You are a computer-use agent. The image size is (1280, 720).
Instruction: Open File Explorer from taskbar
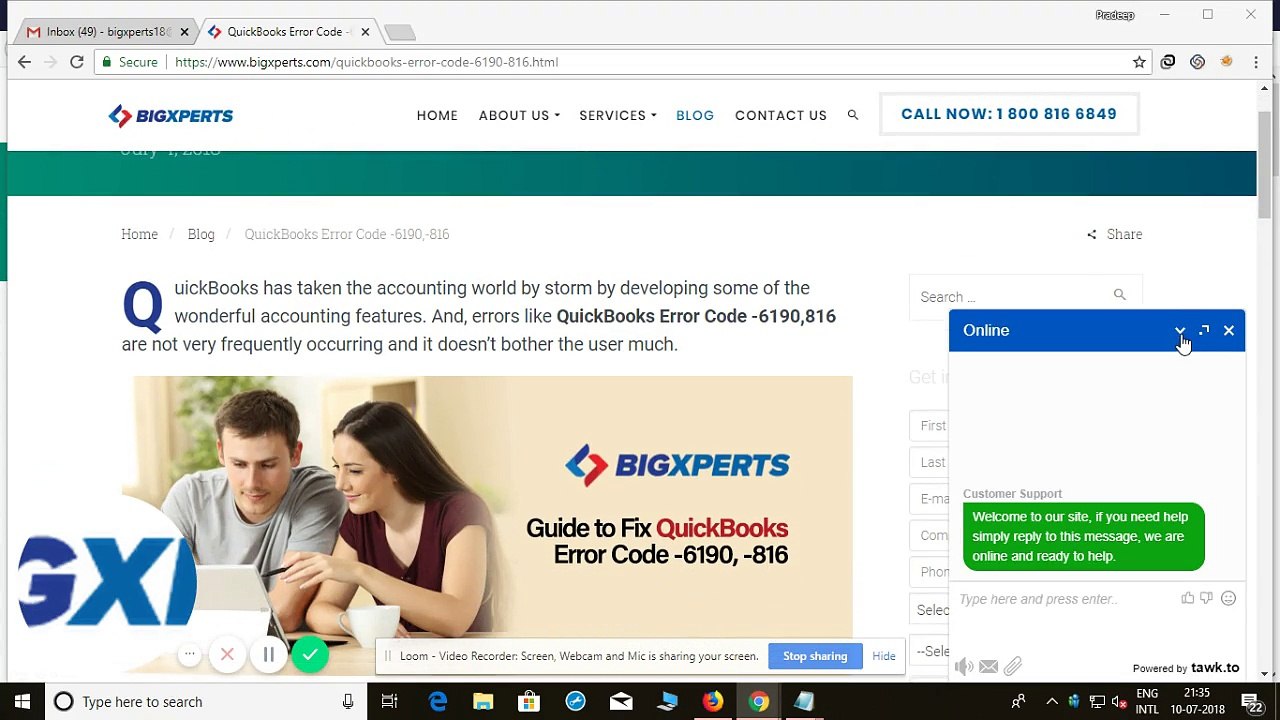[x=483, y=702]
